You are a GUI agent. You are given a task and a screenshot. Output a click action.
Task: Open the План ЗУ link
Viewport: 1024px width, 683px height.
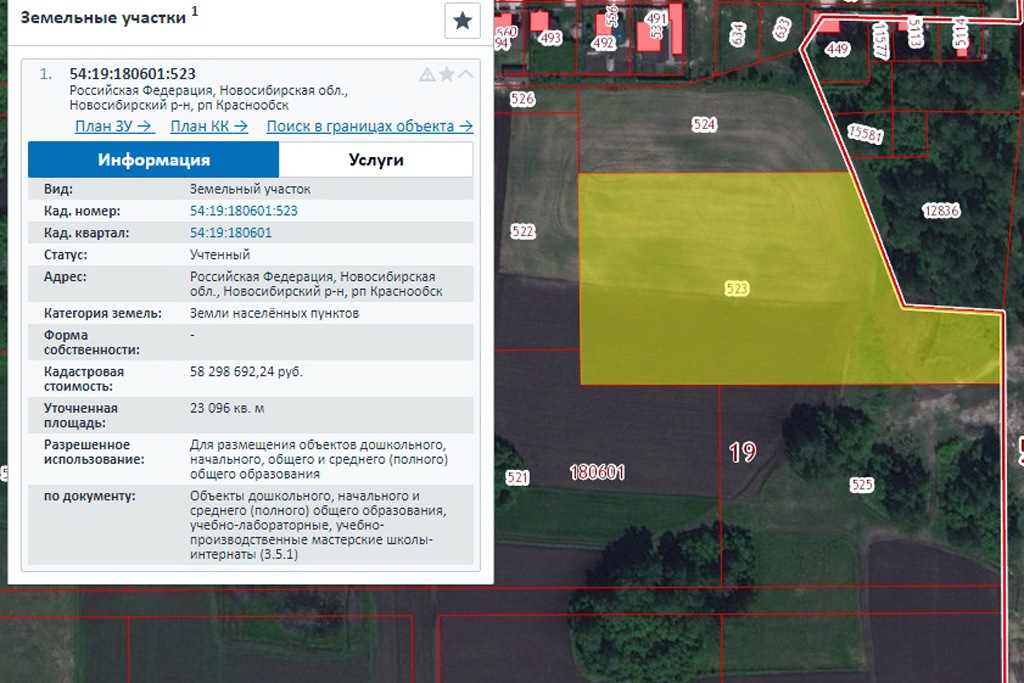coord(114,126)
